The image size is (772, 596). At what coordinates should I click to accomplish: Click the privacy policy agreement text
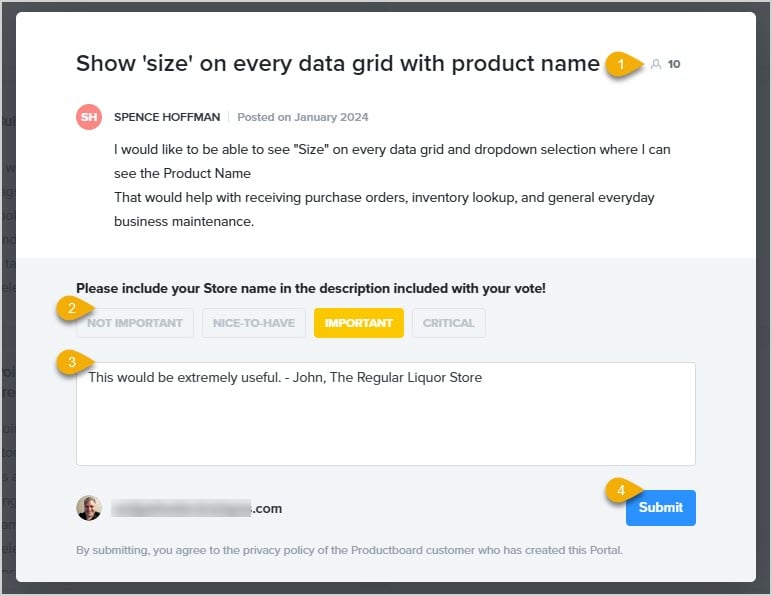(349, 550)
